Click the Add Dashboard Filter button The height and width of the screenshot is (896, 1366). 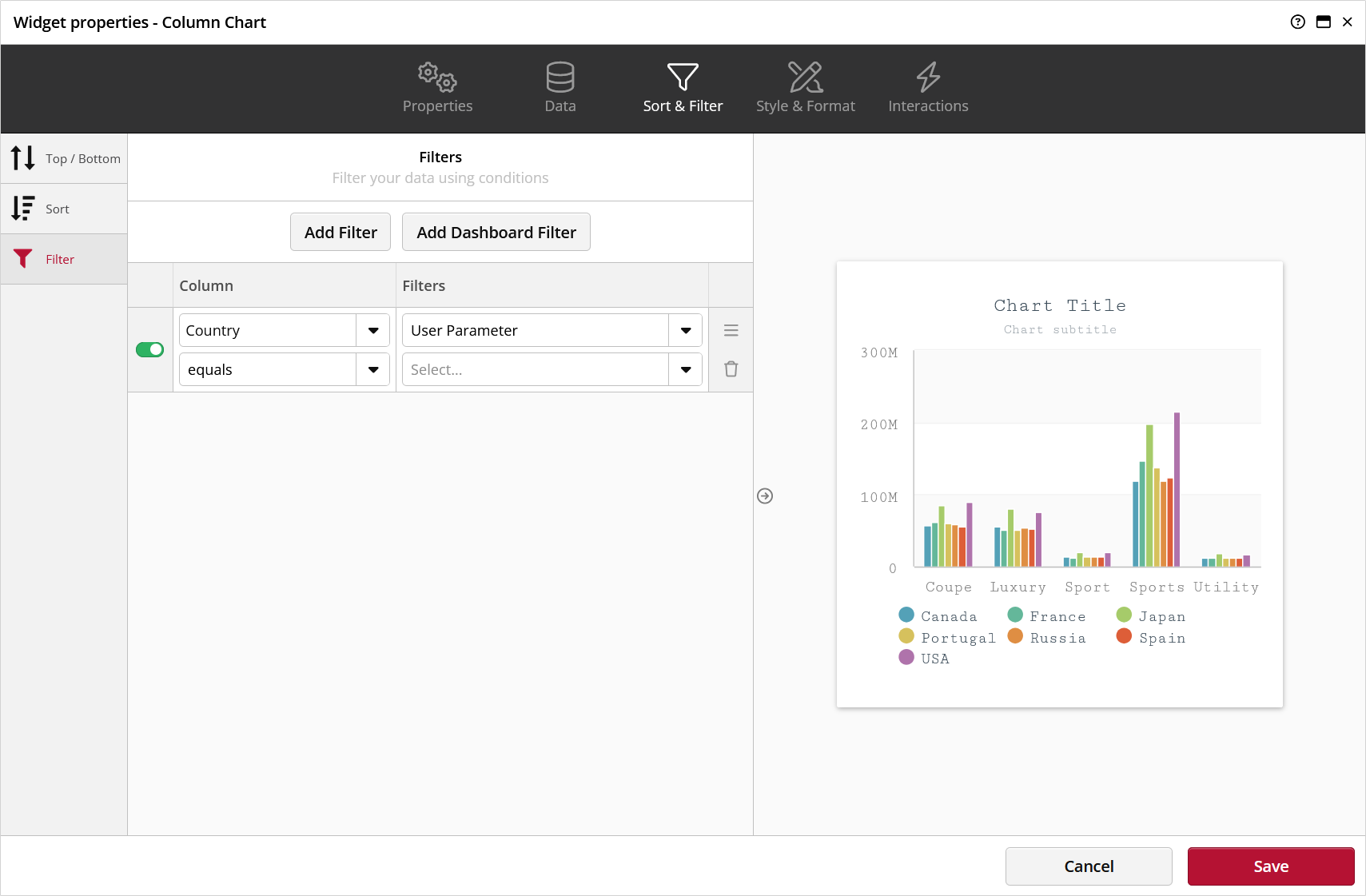tap(496, 232)
